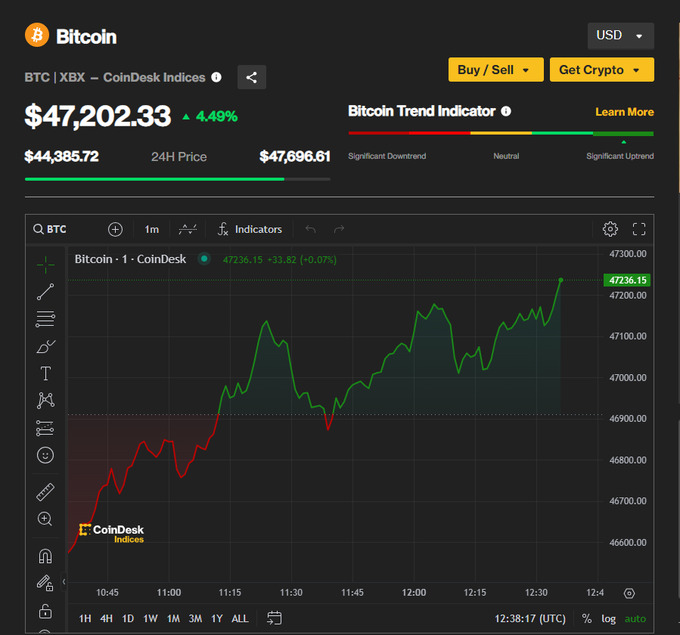Image resolution: width=680 pixels, height=635 pixels.
Task: Select the 1H time range
Action: (85, 619)
